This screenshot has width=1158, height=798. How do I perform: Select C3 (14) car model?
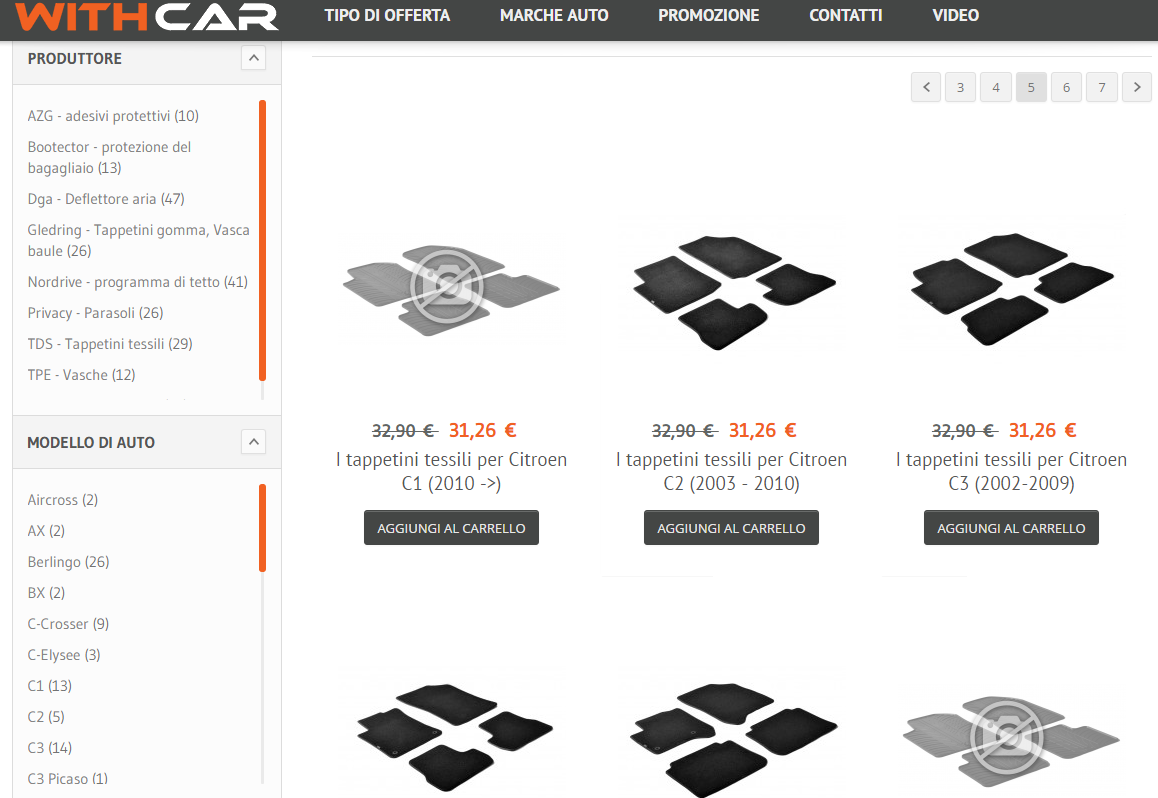coord(49,748)
